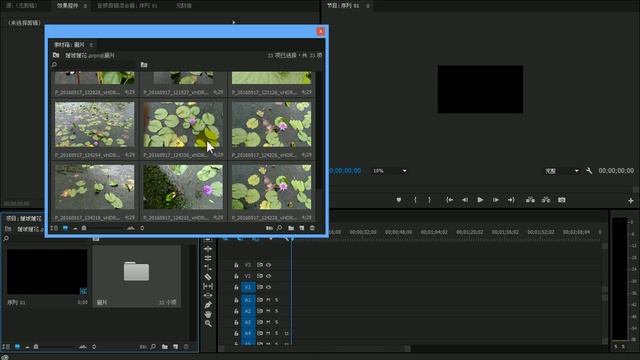Toggle sync lock on track V1
Viewport: 640px width, 360px height.
click(x=260, y=287)
